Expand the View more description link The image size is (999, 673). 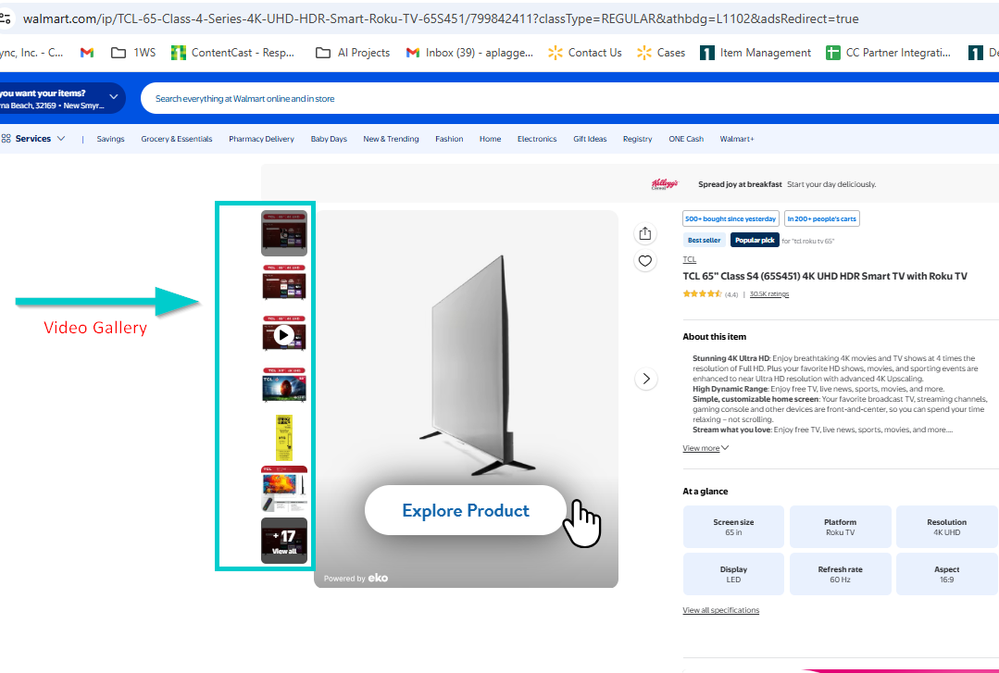click(x=706, y=448)
